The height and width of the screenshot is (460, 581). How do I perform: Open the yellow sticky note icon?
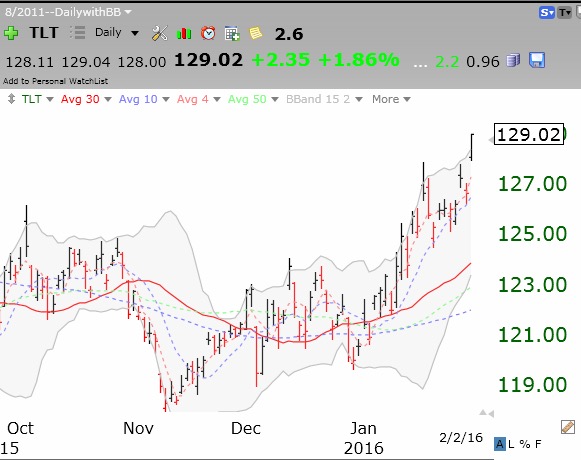256,33
